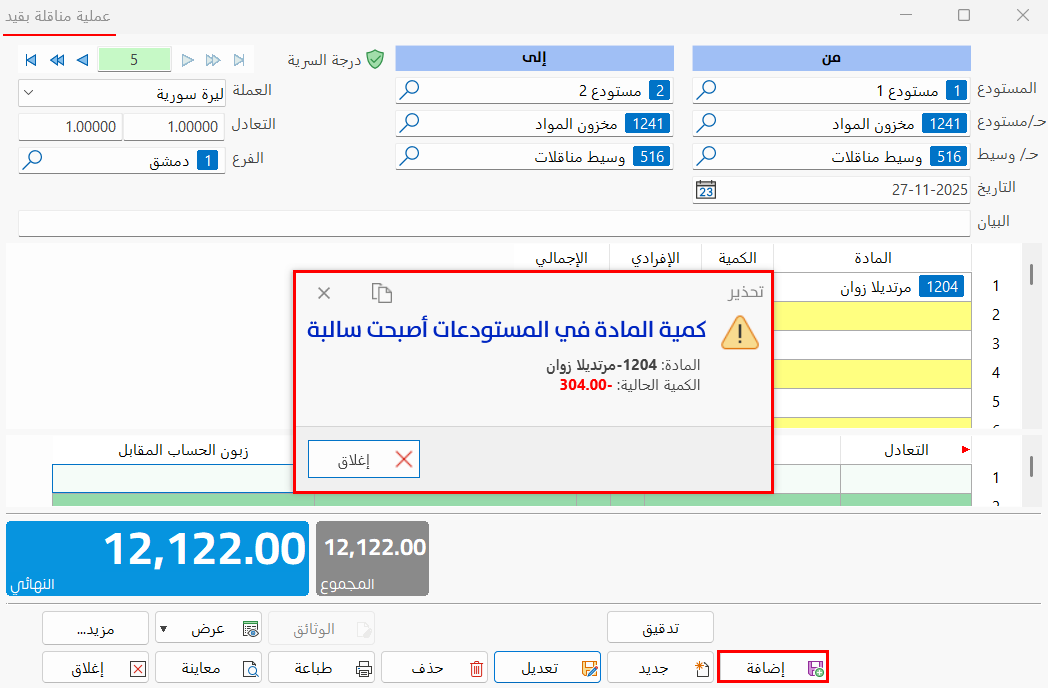The width and height of the screenshot is (1048, 688).
Task: Copy warning text using dialog copy icon
Action: 381,293
